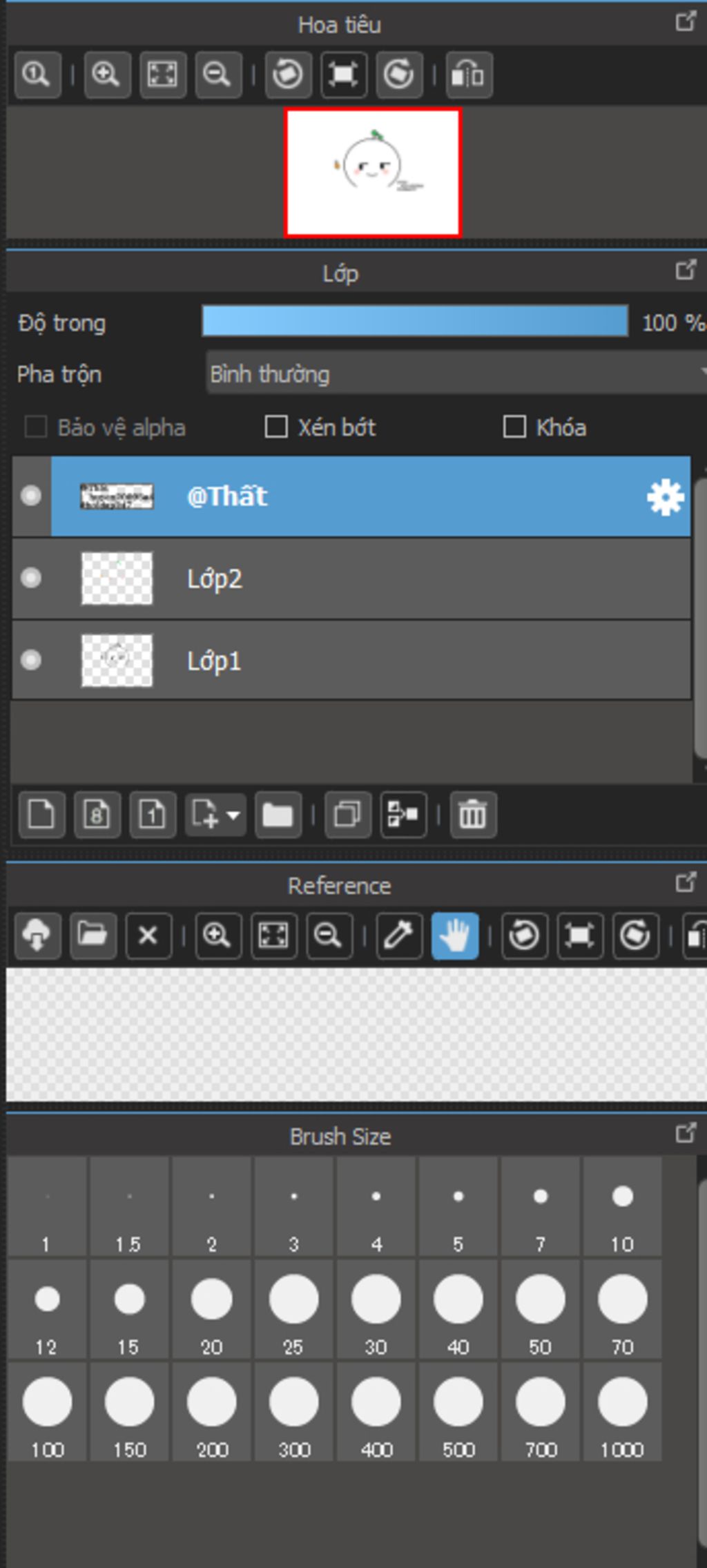Enable the Xén bớt checkbox
The image size is (707, 1568).
point(276,427)
